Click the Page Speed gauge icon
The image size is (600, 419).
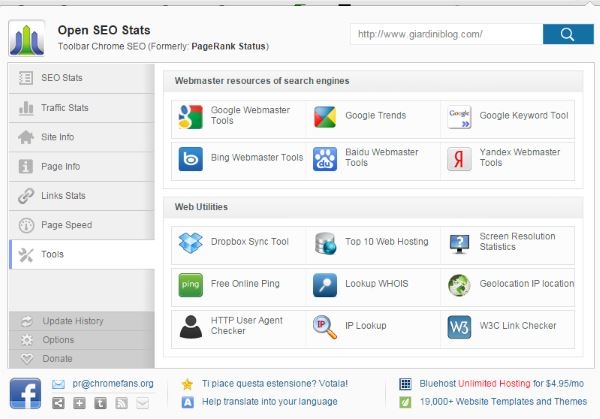pos(26,225)
